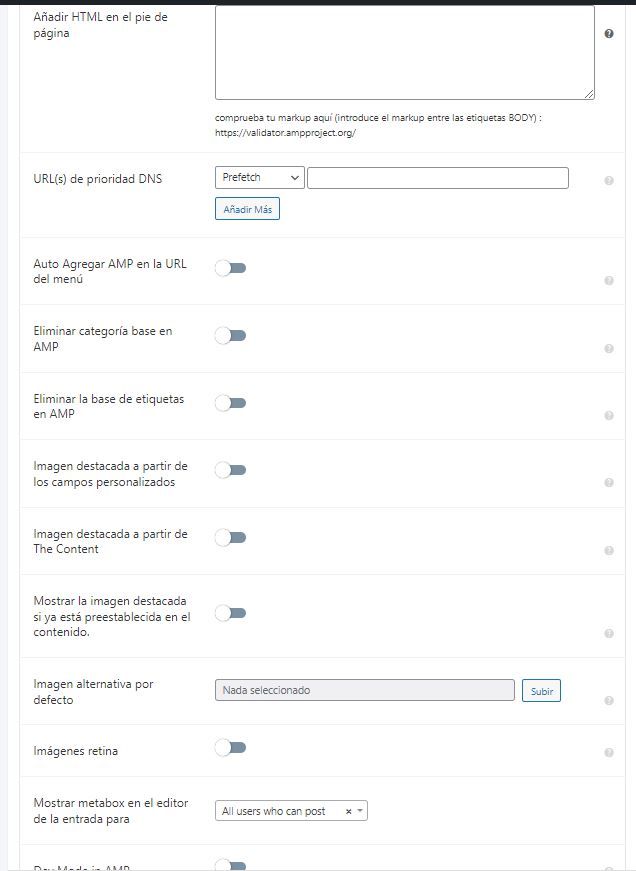Image resolution: width=636 pixels, height=871 pixels.
Task: Toggle Eliminar categoría base en AMP
Action: [231, 336]
